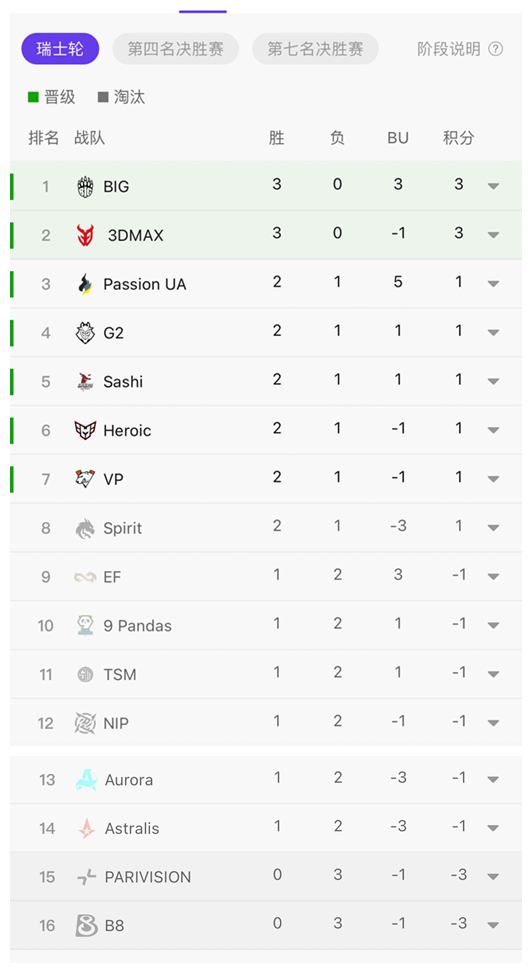Expand the EF row dropdown arrow
Image resolution: width=532 pixels, height=973 pixels.
pyautogui.click(x=494, y=576)
